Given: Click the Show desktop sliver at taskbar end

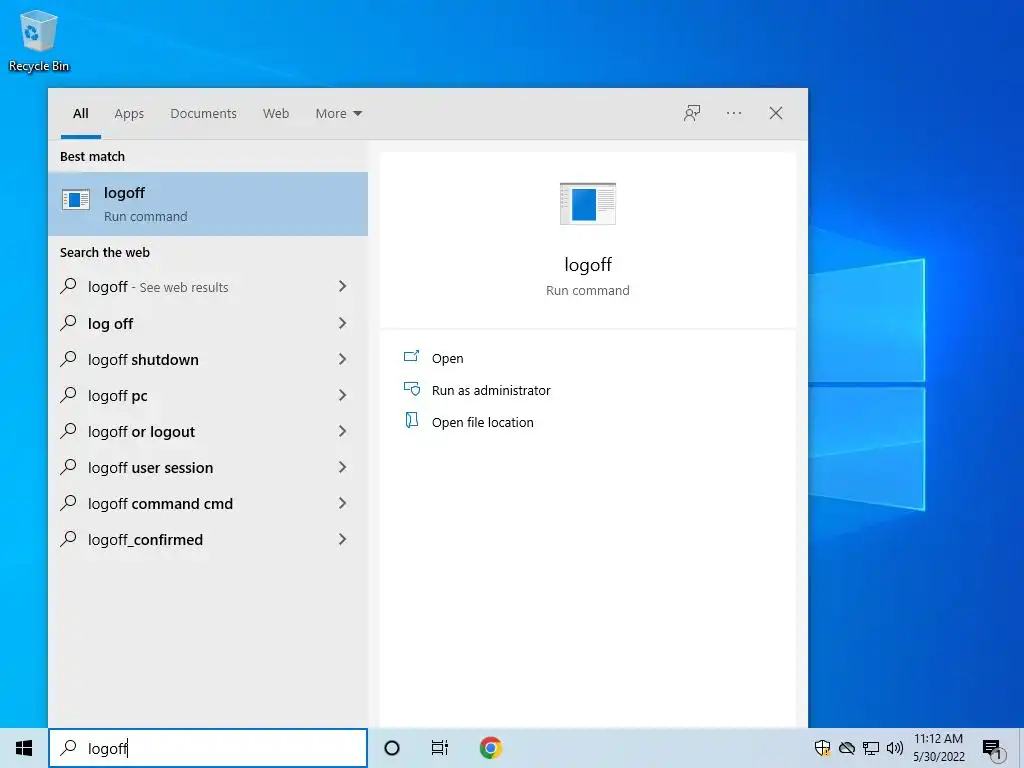Looking at the screenshot, I should click(x=1021, y=748).
